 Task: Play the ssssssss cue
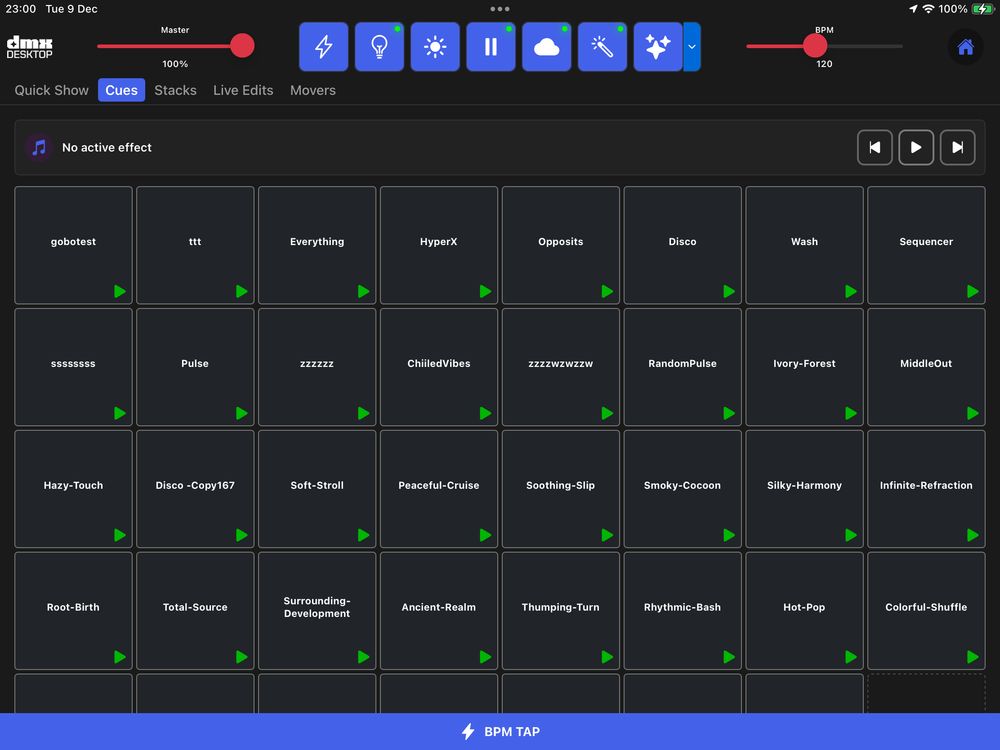[x=120, y=413]
